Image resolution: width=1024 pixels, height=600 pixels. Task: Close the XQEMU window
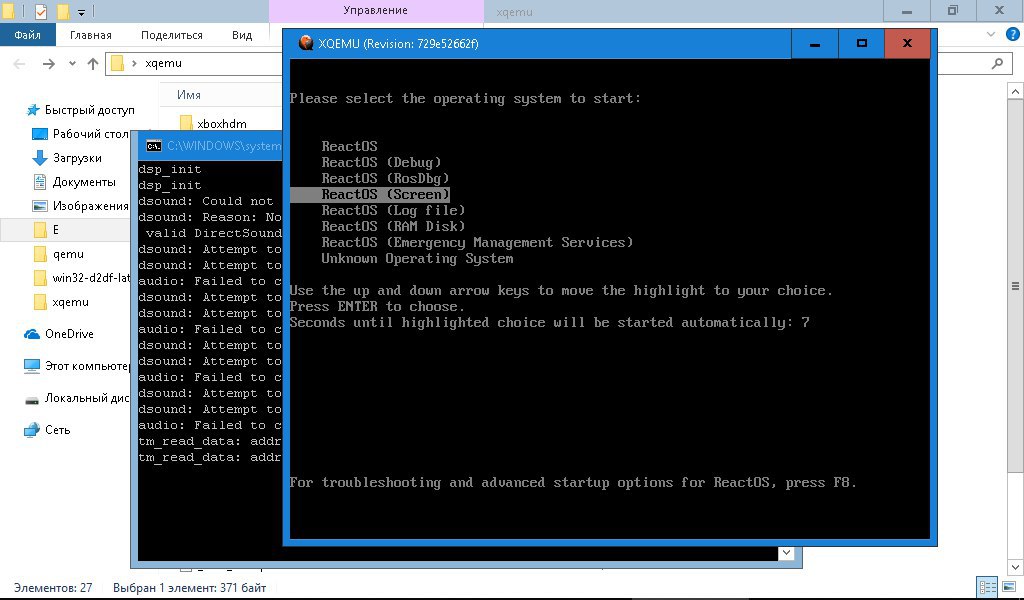pyautogui.click(x=907, y=44)
